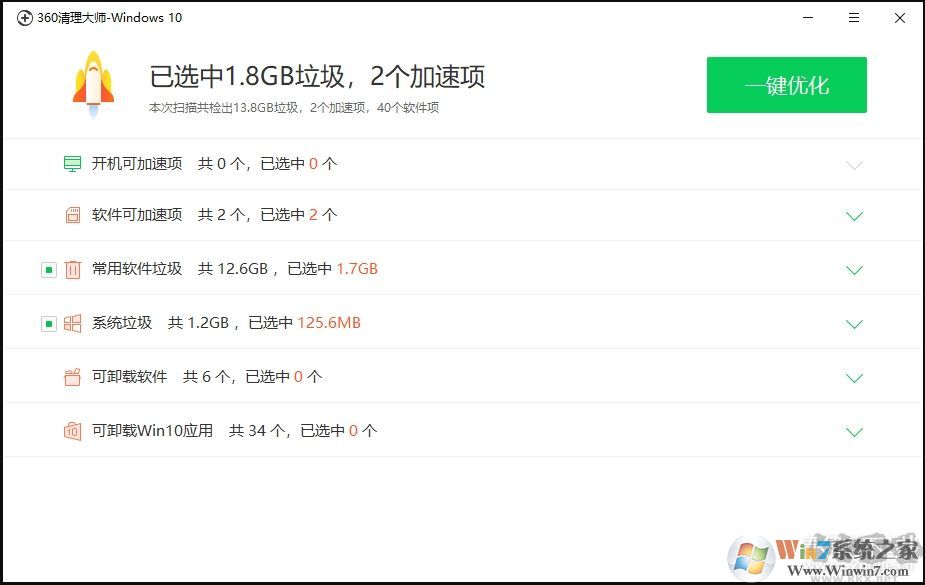Click the 可卸载软件 label
The height and width of the screenshot is (585, 925).
pyautogui.click(x=129, y=376)
